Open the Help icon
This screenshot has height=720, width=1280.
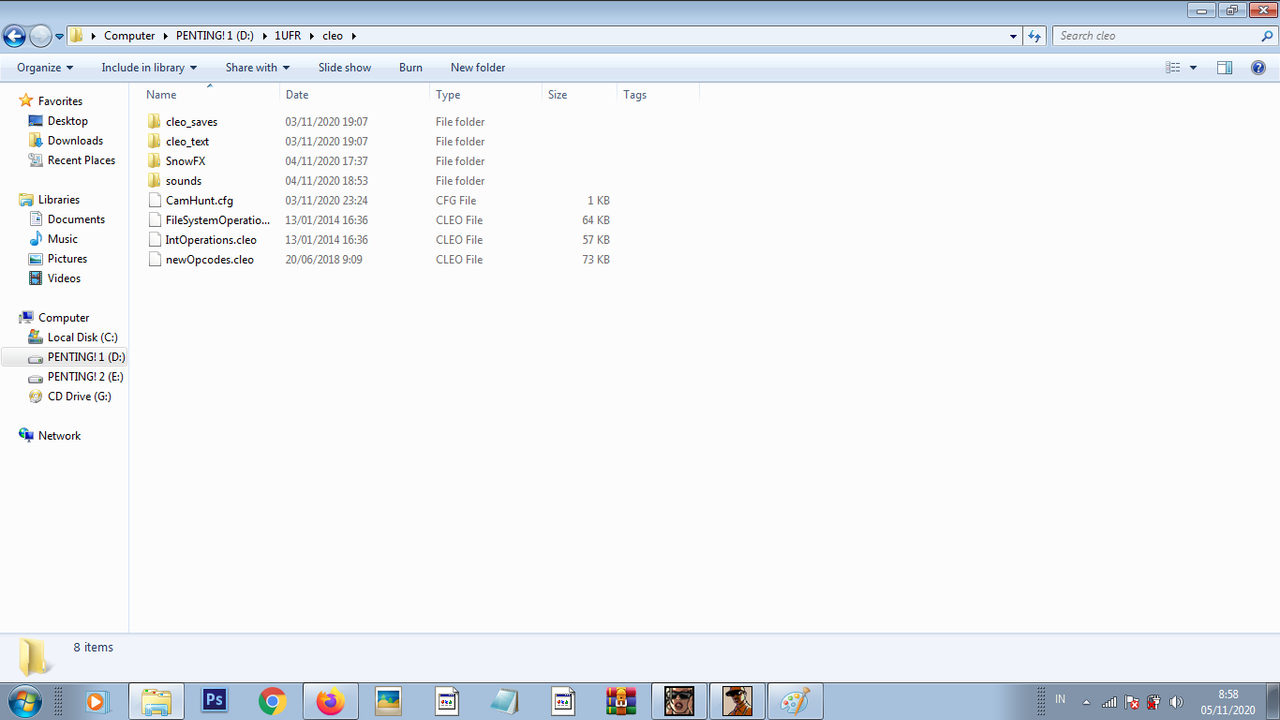tap(1259, 68)
